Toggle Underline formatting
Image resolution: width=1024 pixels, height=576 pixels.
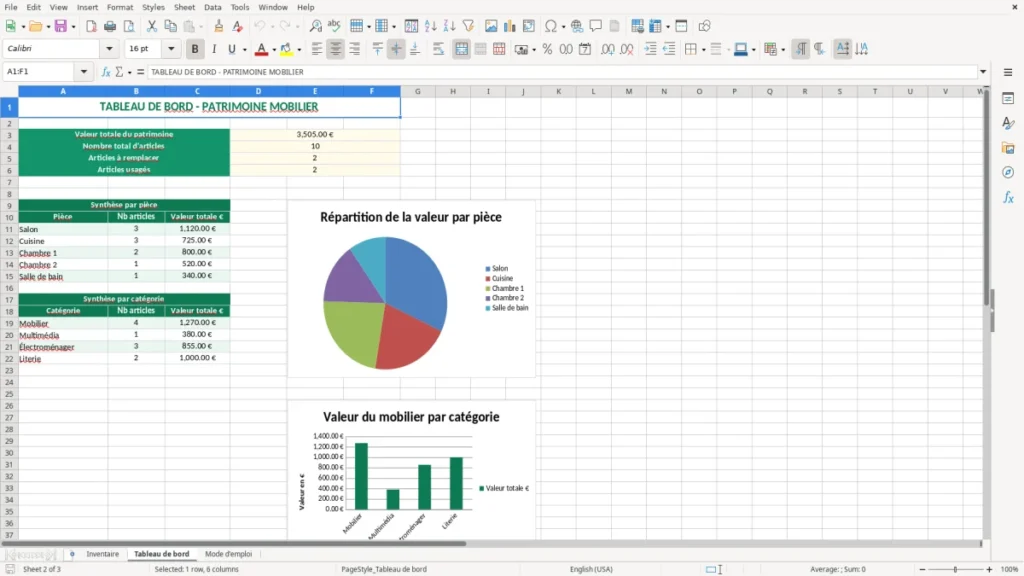(232, 49)
